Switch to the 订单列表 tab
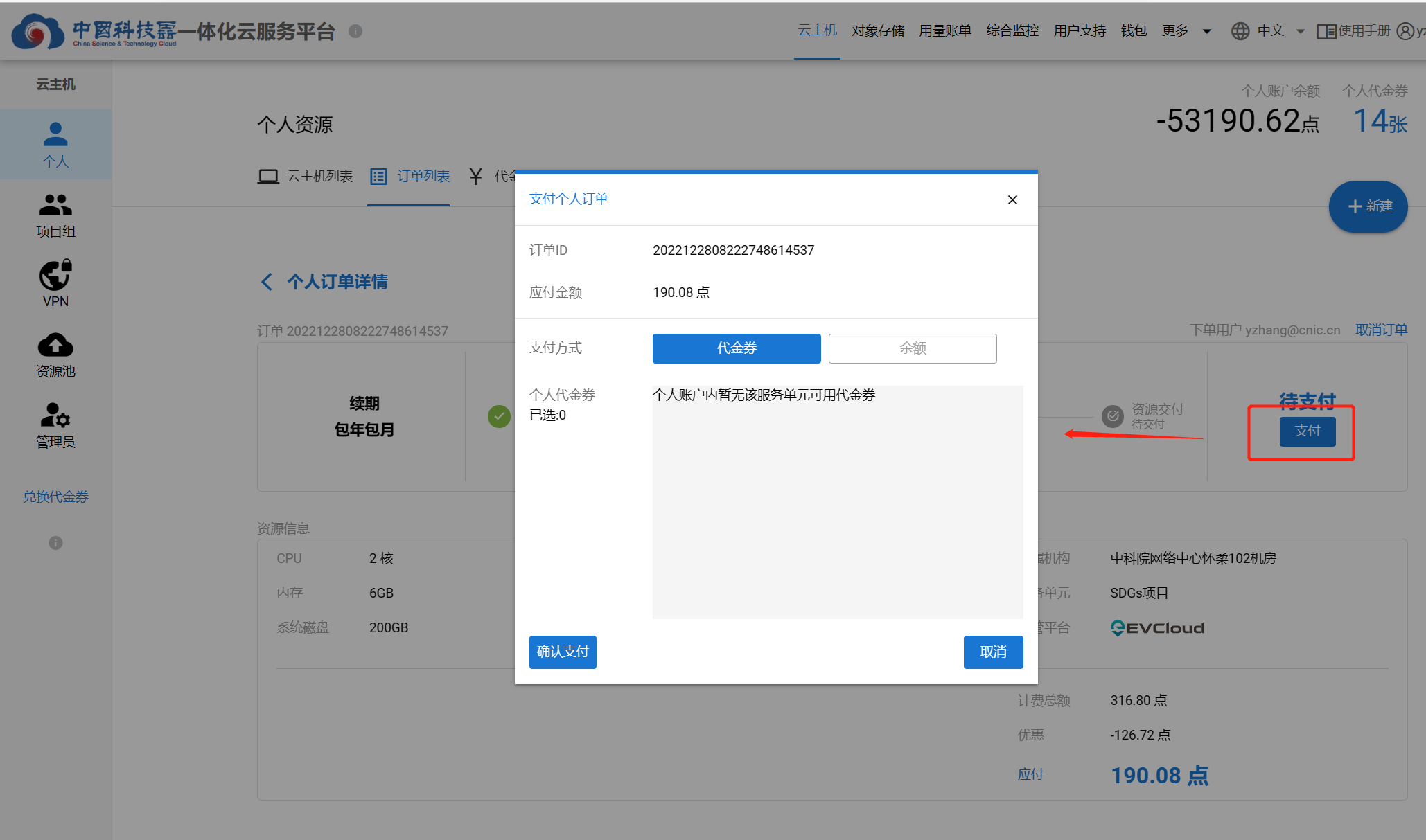The width and height of the screenshot is (1426, 840). pyautogui.click(x=410, y=177)
